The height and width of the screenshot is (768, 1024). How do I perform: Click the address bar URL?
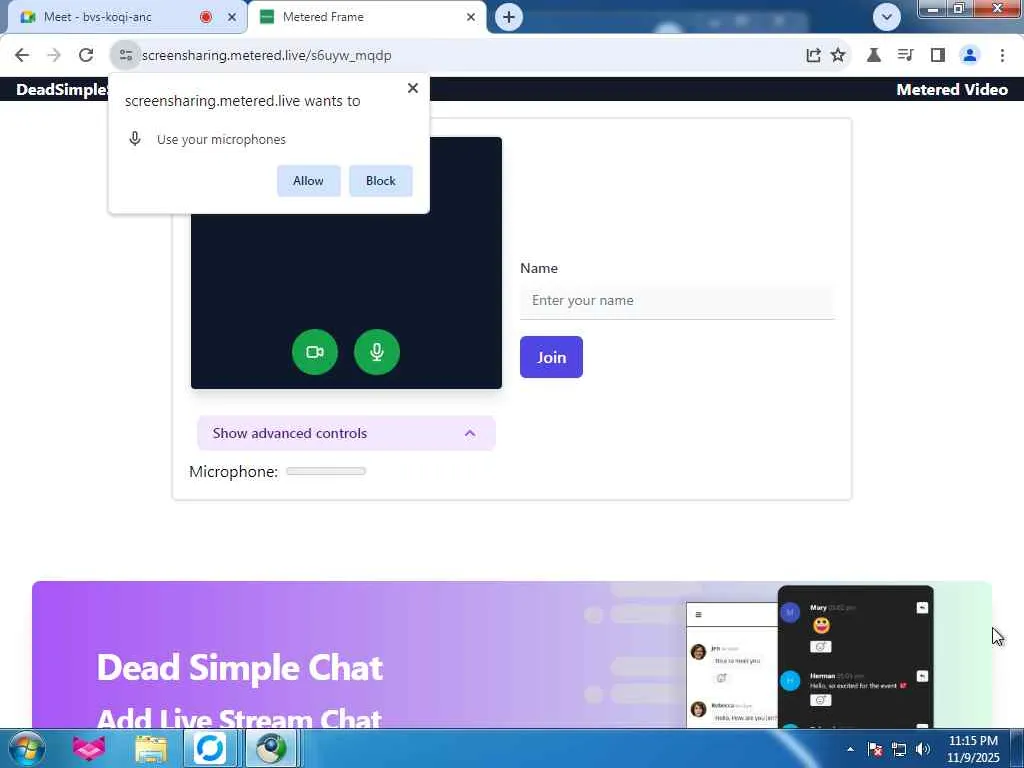click(x=266, y=56)
